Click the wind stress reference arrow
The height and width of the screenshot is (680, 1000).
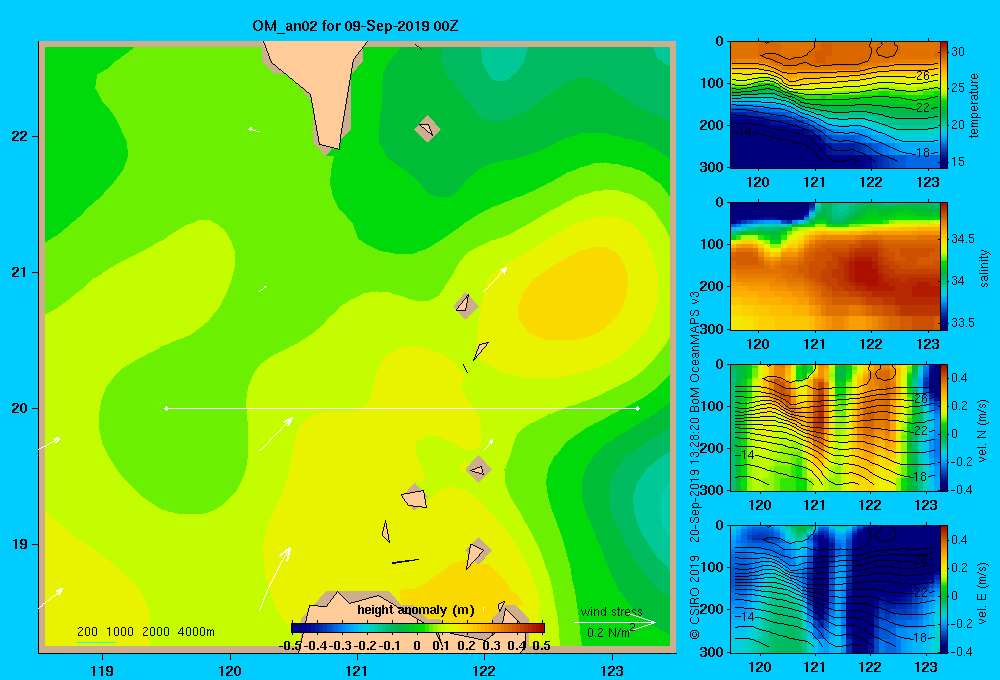tap(615, 623)
